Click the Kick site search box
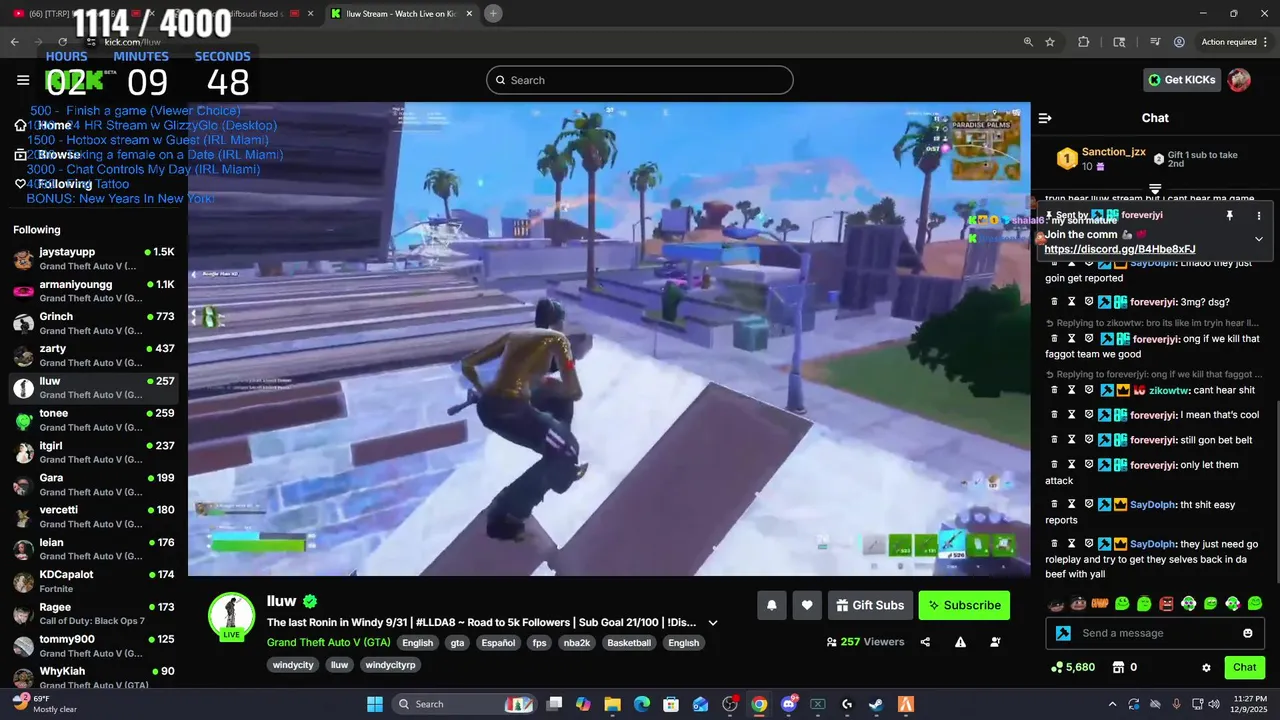The height and width of the screenshot is (720, 1280). [x=640, y=80]
